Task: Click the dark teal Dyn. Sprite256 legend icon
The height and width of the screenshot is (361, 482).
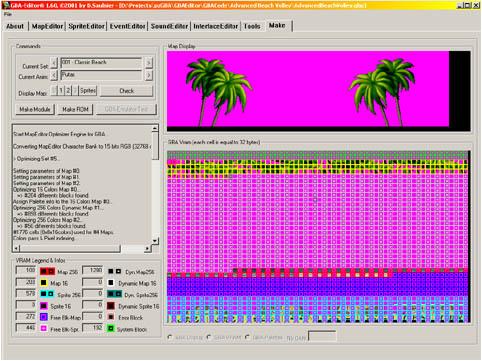Action: 114,294
